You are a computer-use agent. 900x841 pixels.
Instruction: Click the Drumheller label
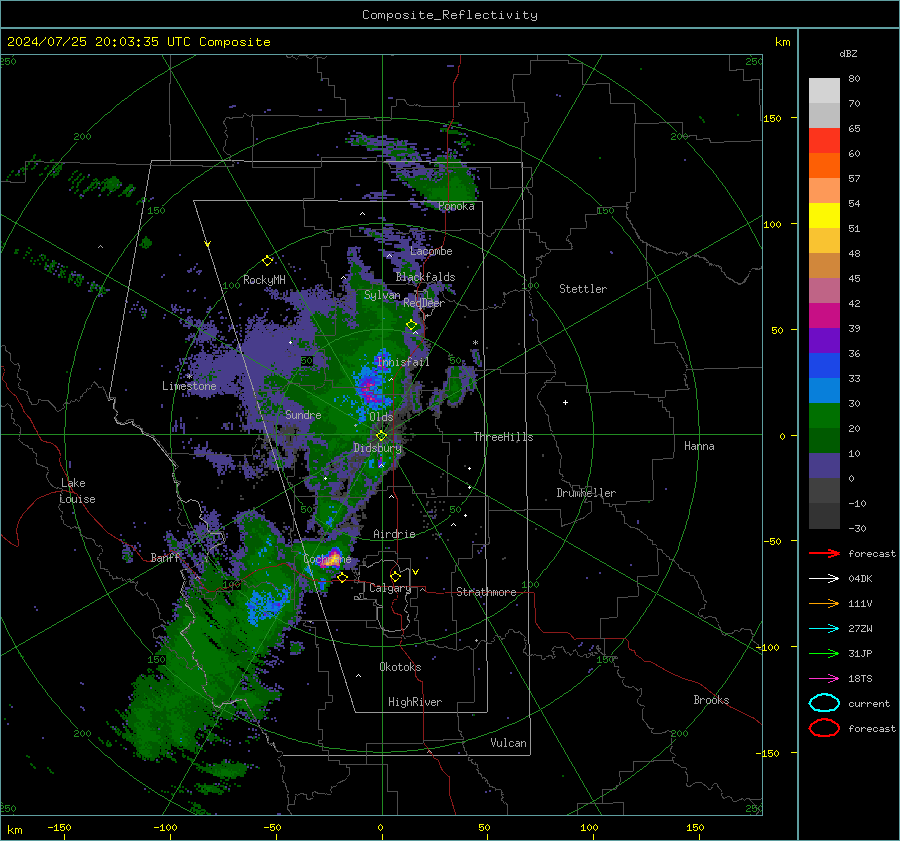click(586, 493)
